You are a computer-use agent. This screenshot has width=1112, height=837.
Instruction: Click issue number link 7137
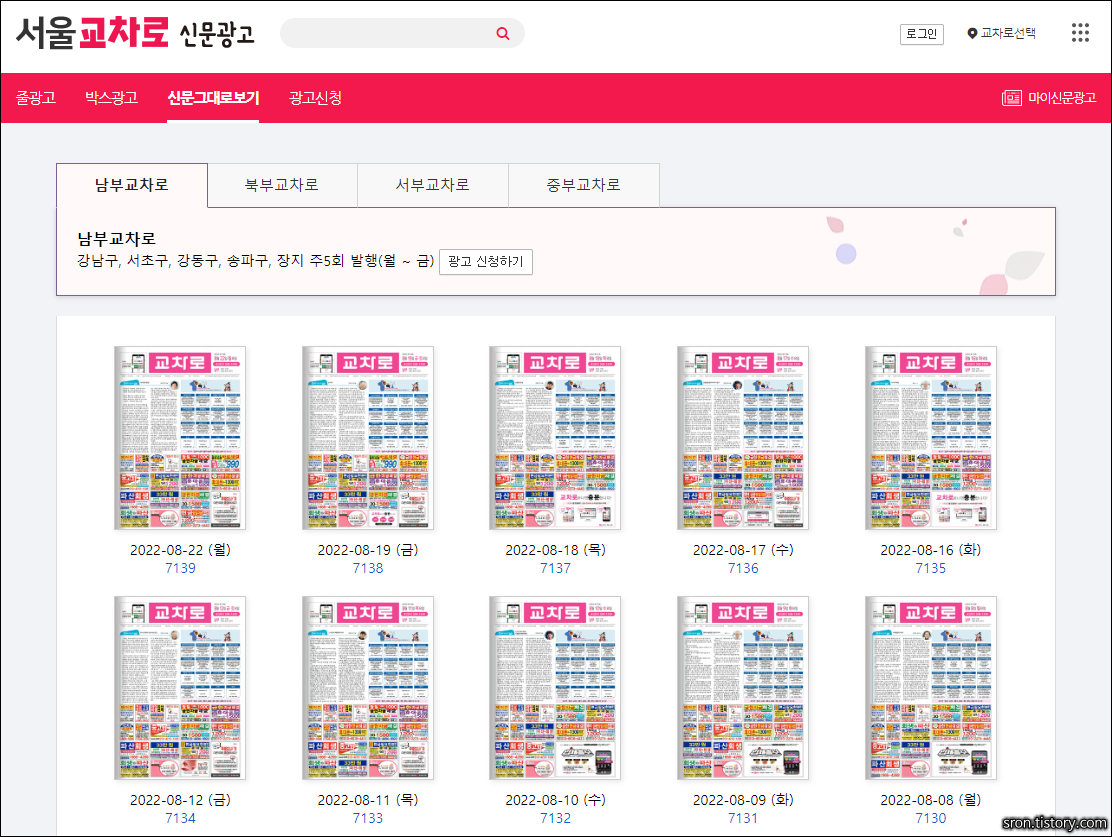(x=555, y=568)
